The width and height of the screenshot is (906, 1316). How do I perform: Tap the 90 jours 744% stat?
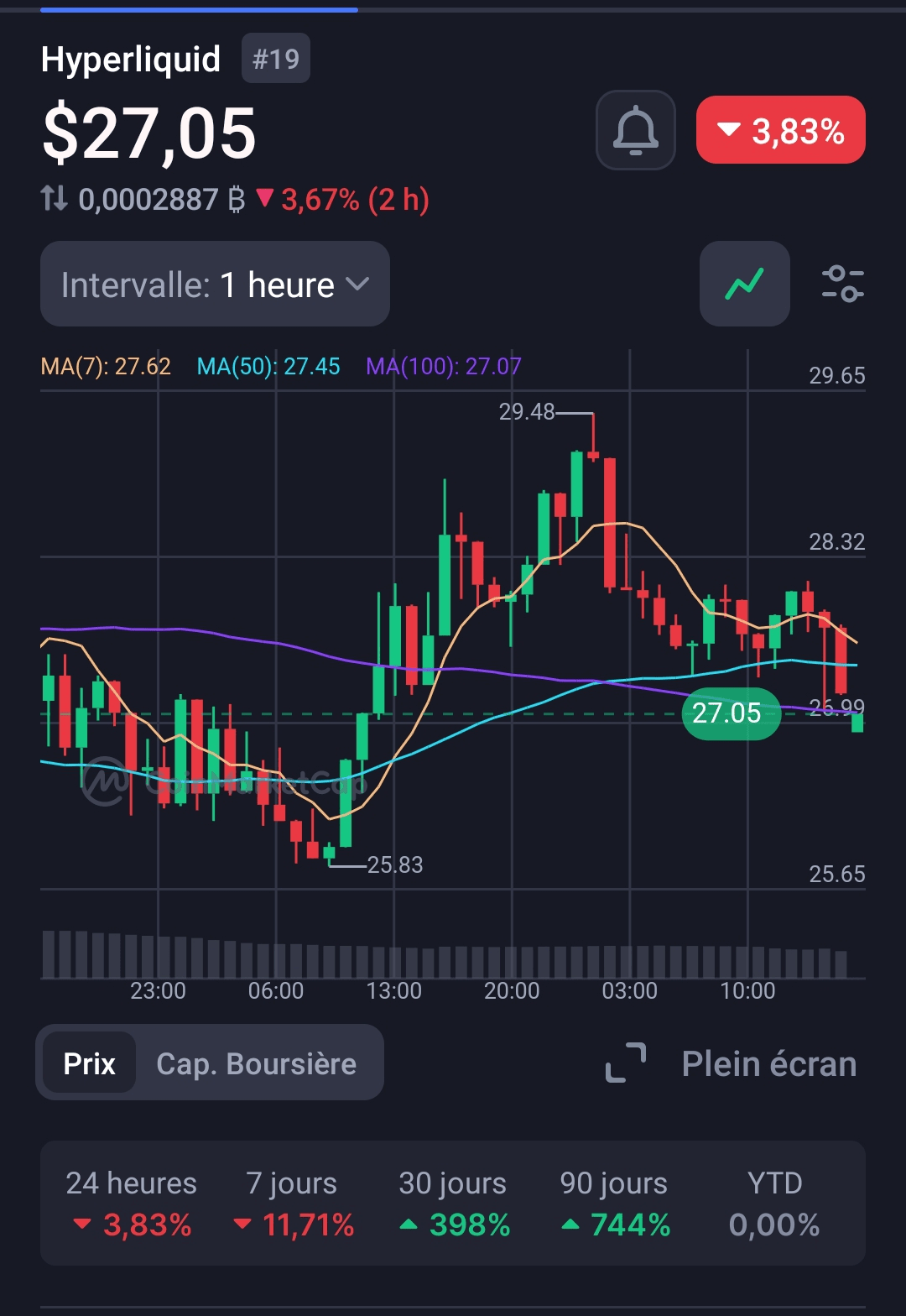pos(614,1204)
